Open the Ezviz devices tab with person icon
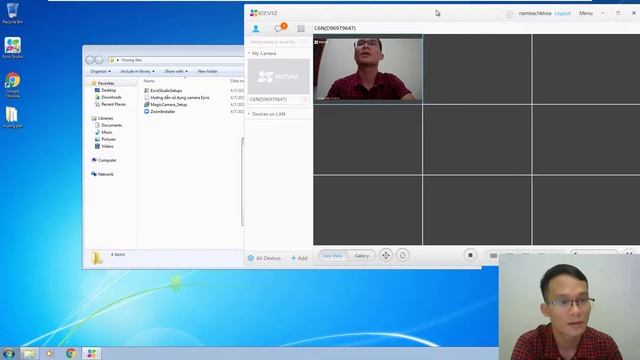Viewport: 640px width, 360px height. pyautogui.click(x=256, y=29)
